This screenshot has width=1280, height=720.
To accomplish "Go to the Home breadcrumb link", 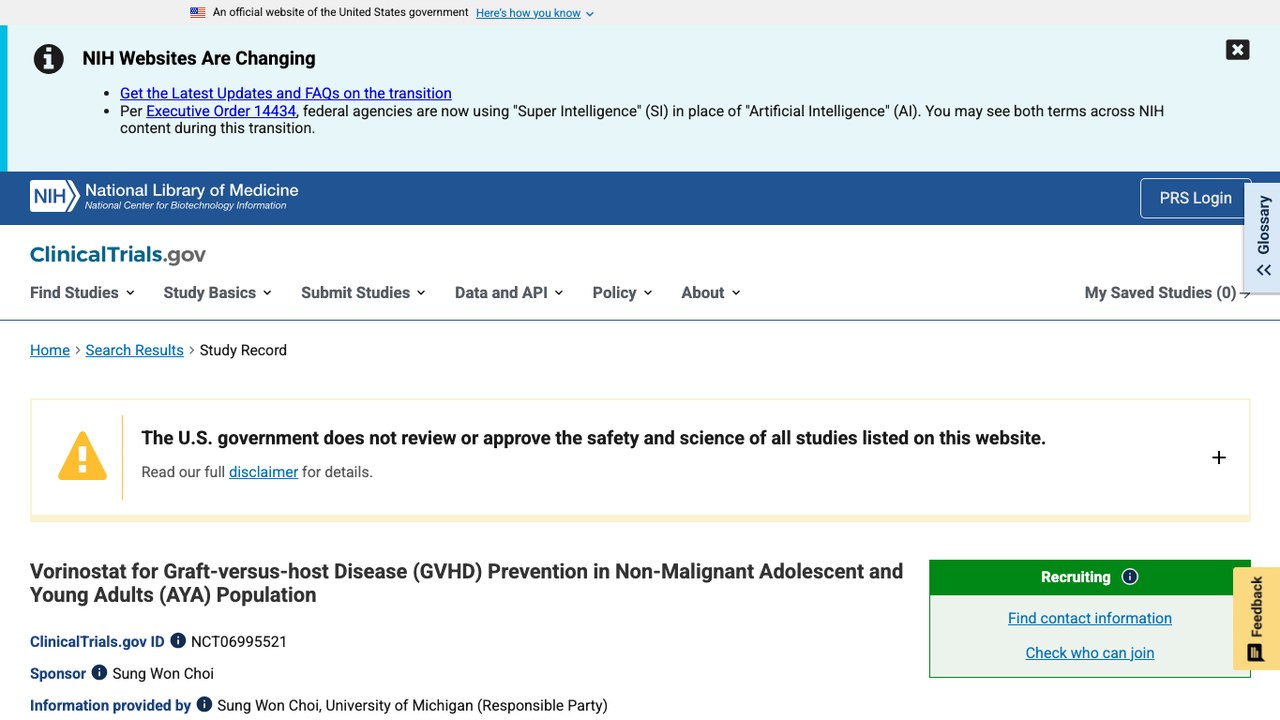I will pos(50,350).
